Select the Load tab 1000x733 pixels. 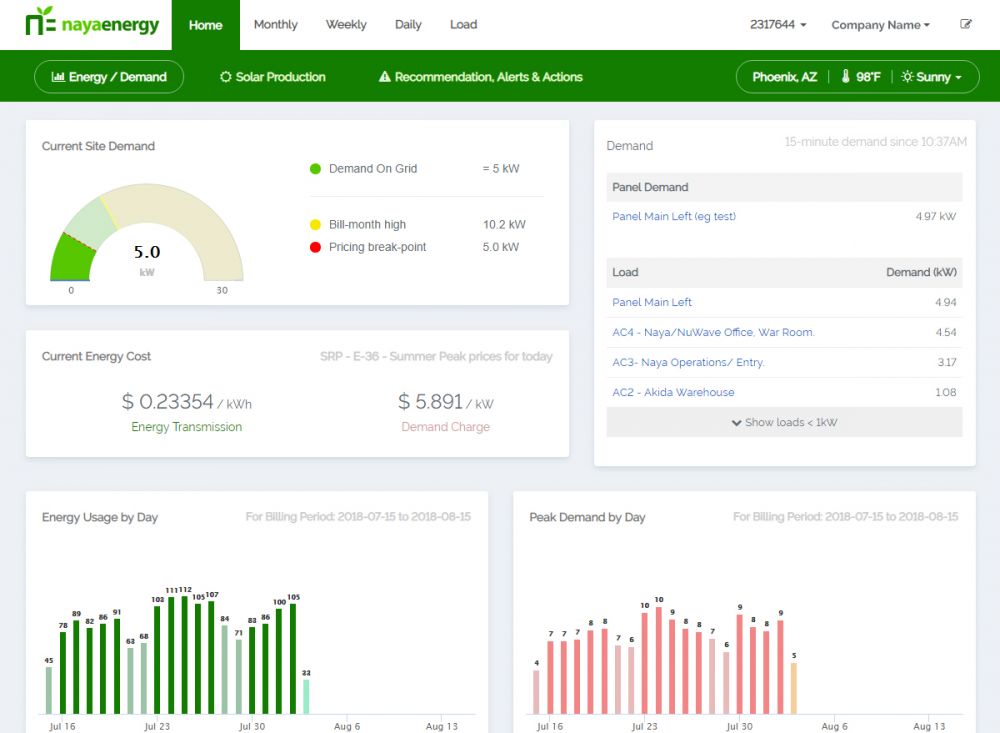pyautogui.click(x=463, y=25)
